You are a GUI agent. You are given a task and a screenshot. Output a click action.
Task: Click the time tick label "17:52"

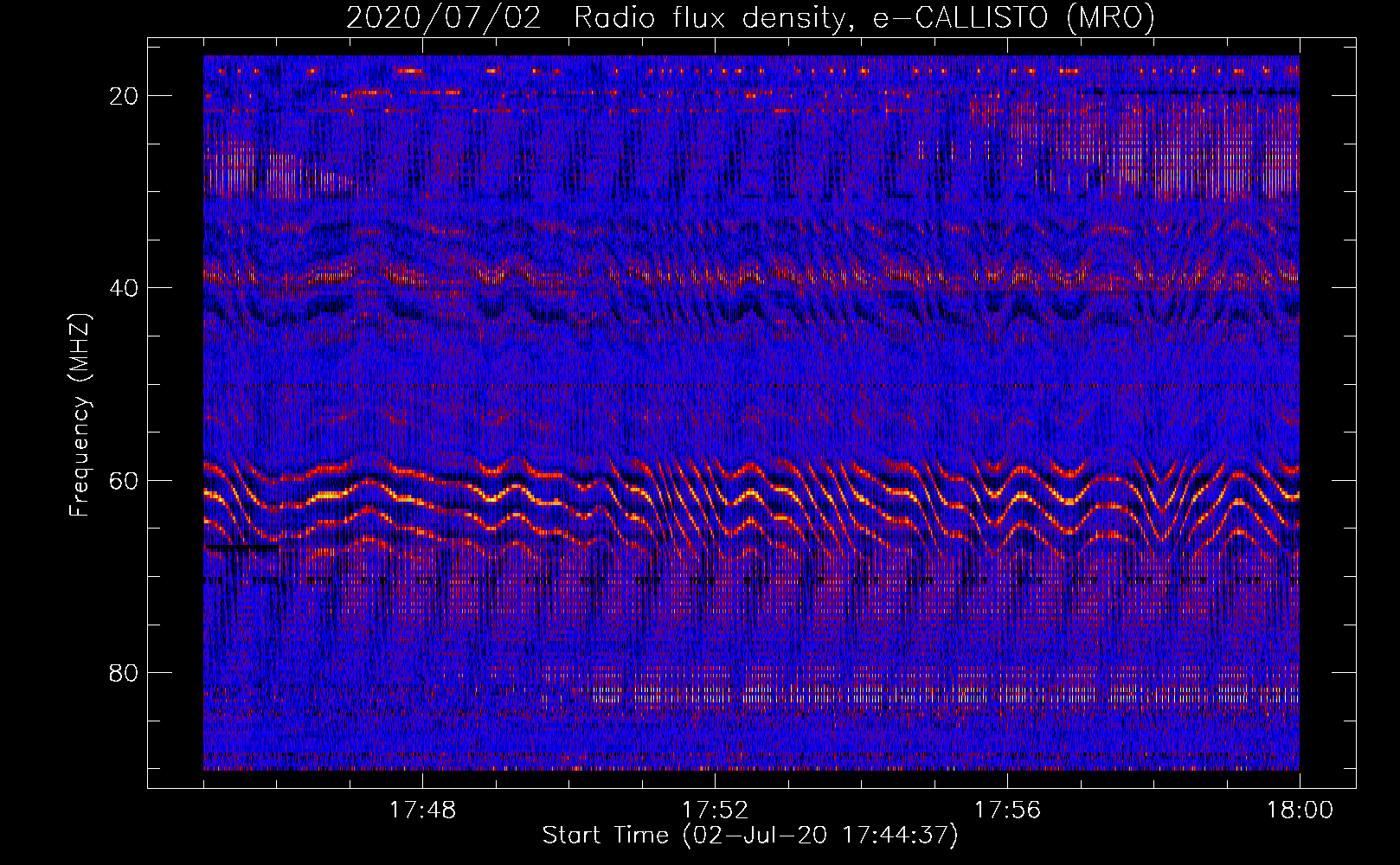(715, 811)
